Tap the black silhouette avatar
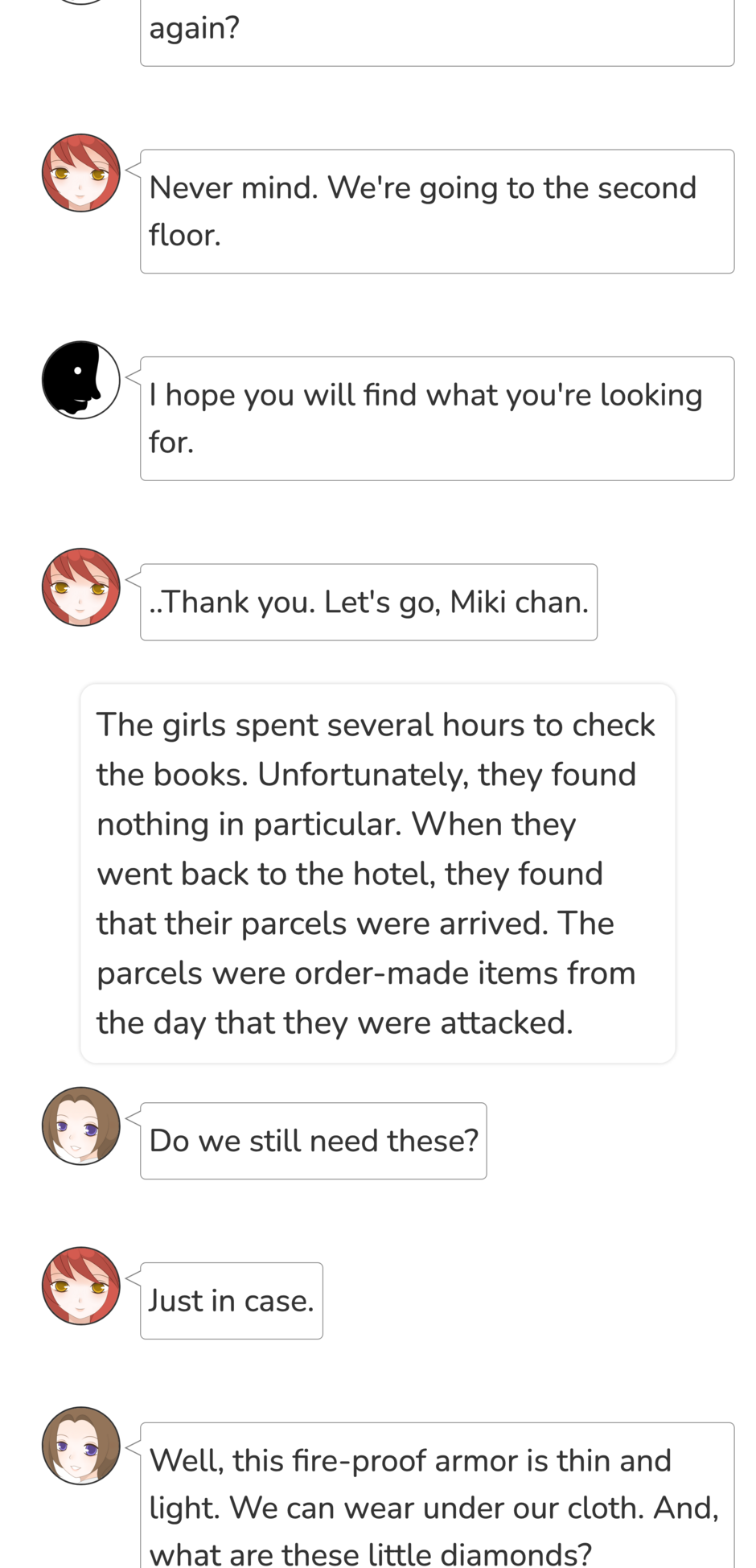 (81, 380)
